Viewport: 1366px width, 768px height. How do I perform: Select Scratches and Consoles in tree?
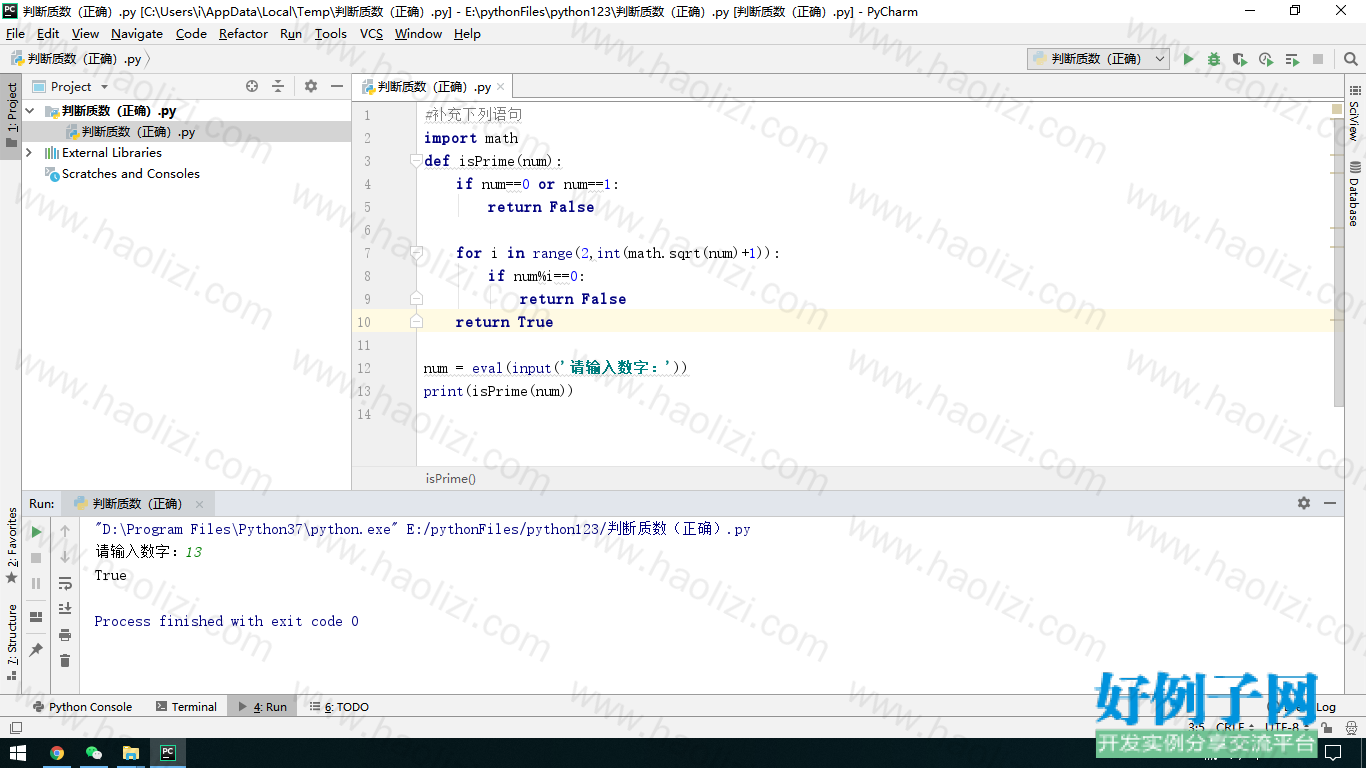point(123,174)
